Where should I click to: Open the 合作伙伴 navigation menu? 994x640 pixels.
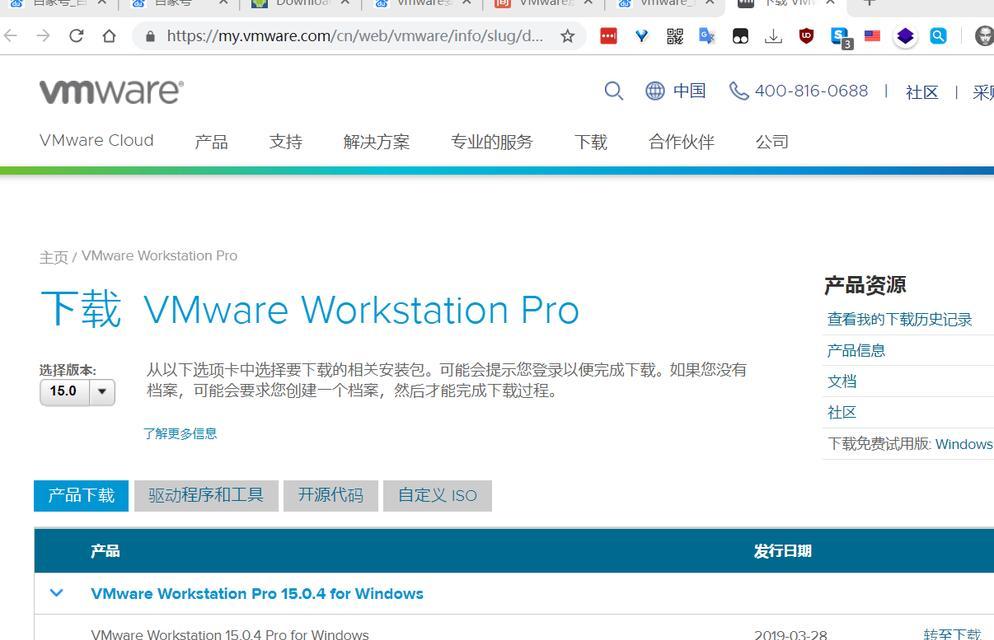click(681, 141)
